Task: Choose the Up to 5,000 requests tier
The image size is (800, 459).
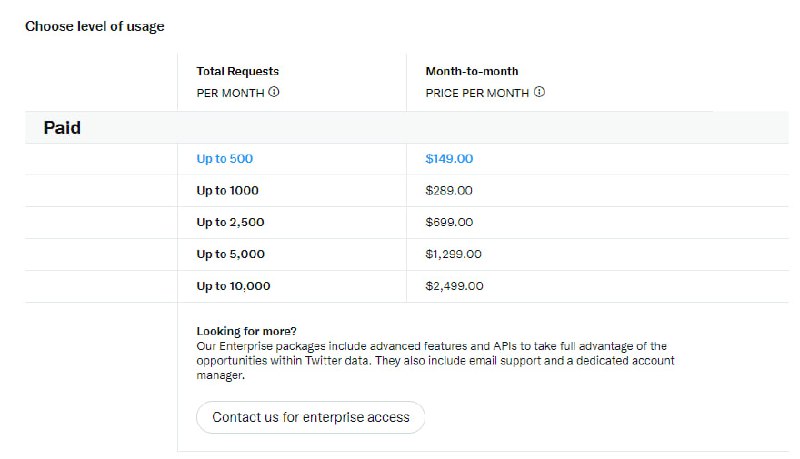Action: (x=230, y=254)
